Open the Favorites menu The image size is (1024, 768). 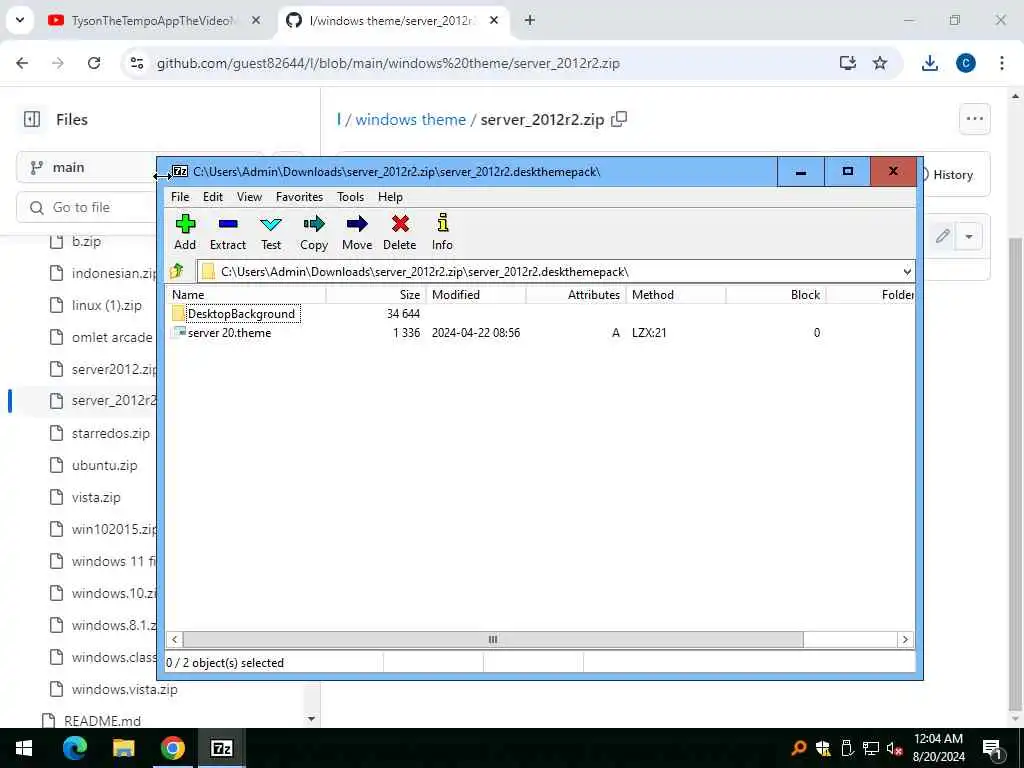299,197
